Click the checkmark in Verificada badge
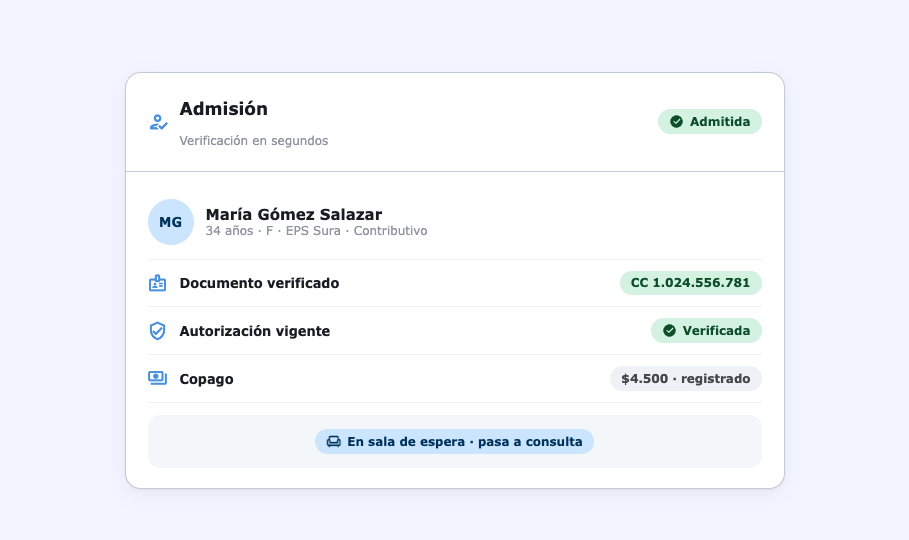This screenshot has height=540, width=909. 669,331
